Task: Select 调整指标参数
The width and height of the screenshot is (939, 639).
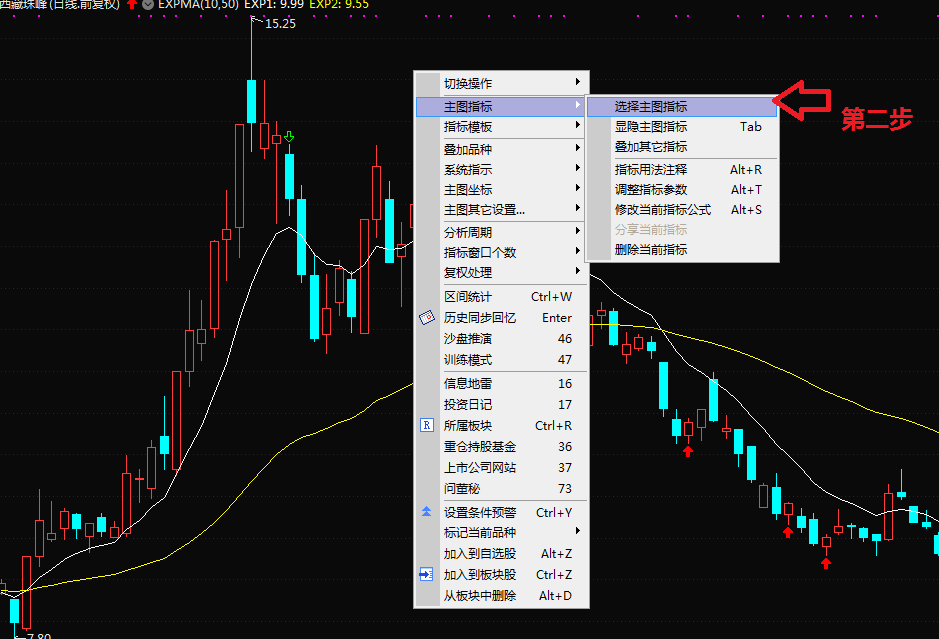Action: point(682,189)
